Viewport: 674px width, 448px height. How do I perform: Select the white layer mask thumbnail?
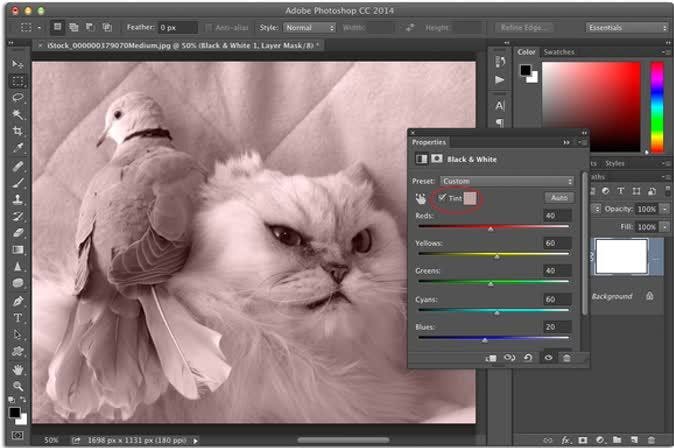pos(621,257)
